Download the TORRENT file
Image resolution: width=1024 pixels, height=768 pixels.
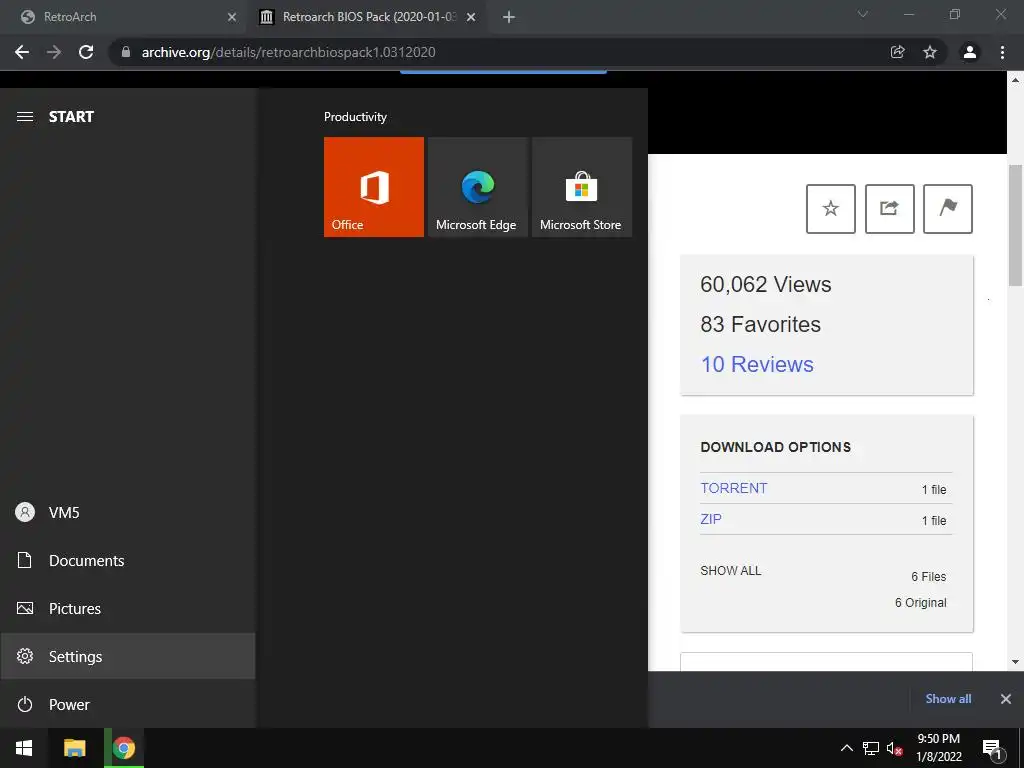pos(733,488)
